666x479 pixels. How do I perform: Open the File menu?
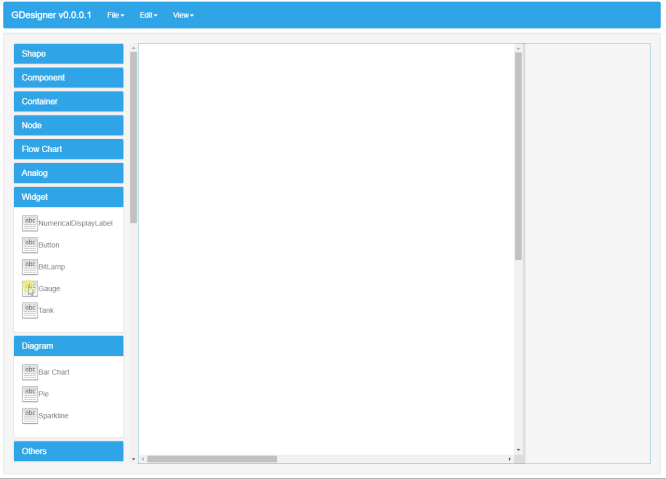tap(115, 15)
